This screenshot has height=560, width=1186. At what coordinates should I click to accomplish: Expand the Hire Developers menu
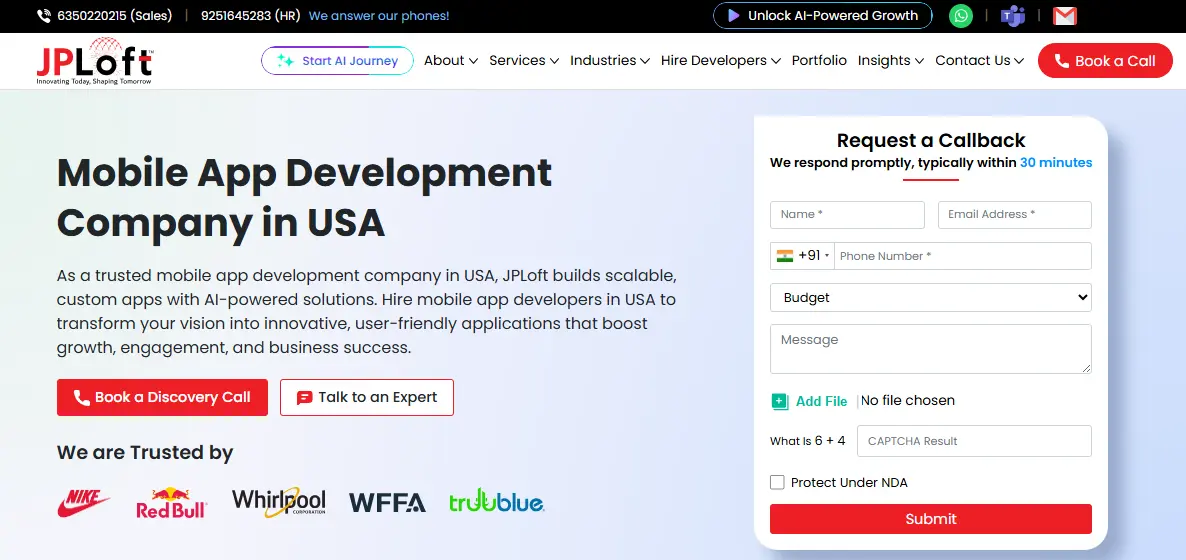pyautogui.click(x=721, y=61)
